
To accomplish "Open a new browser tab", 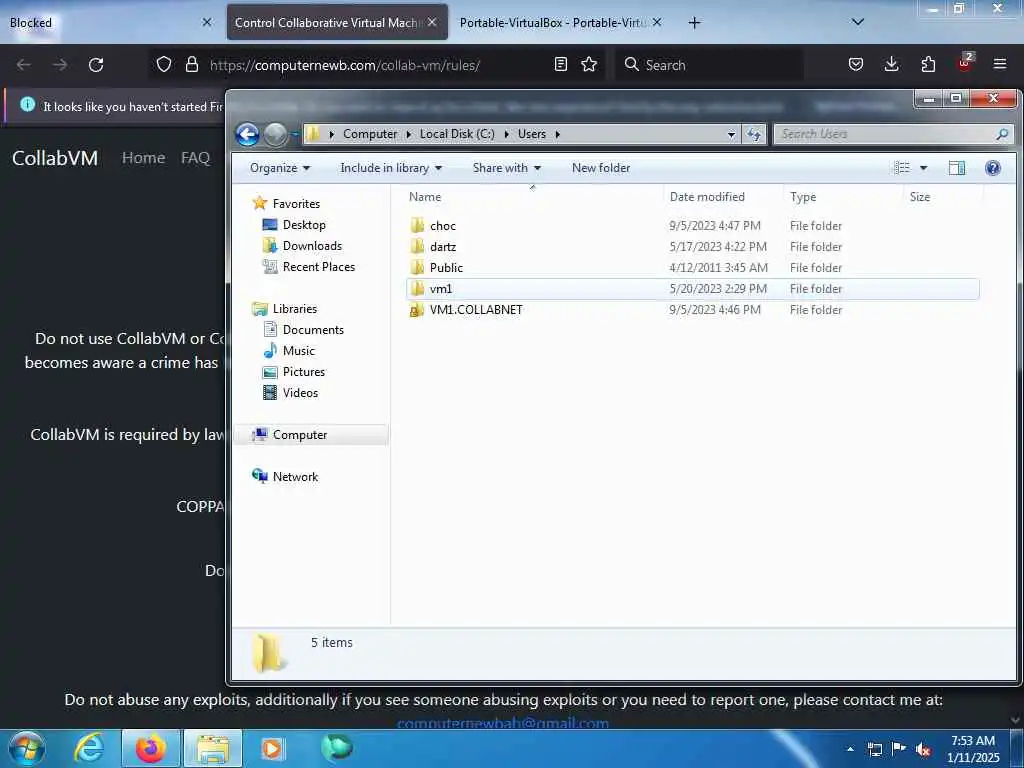I will click(694, 23).
